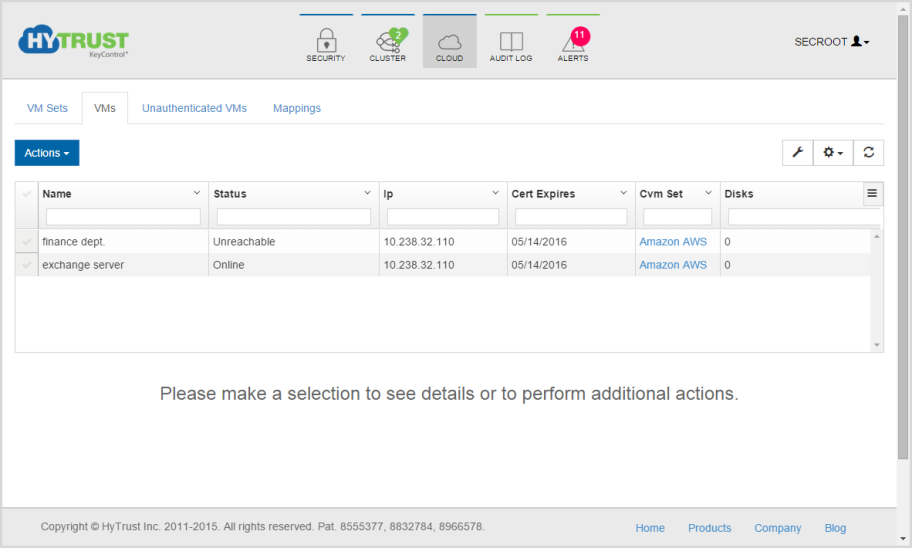Screen dimensions: 912x548
Task: Click the grid scroll-up arrow
Action: click(877, 237)
